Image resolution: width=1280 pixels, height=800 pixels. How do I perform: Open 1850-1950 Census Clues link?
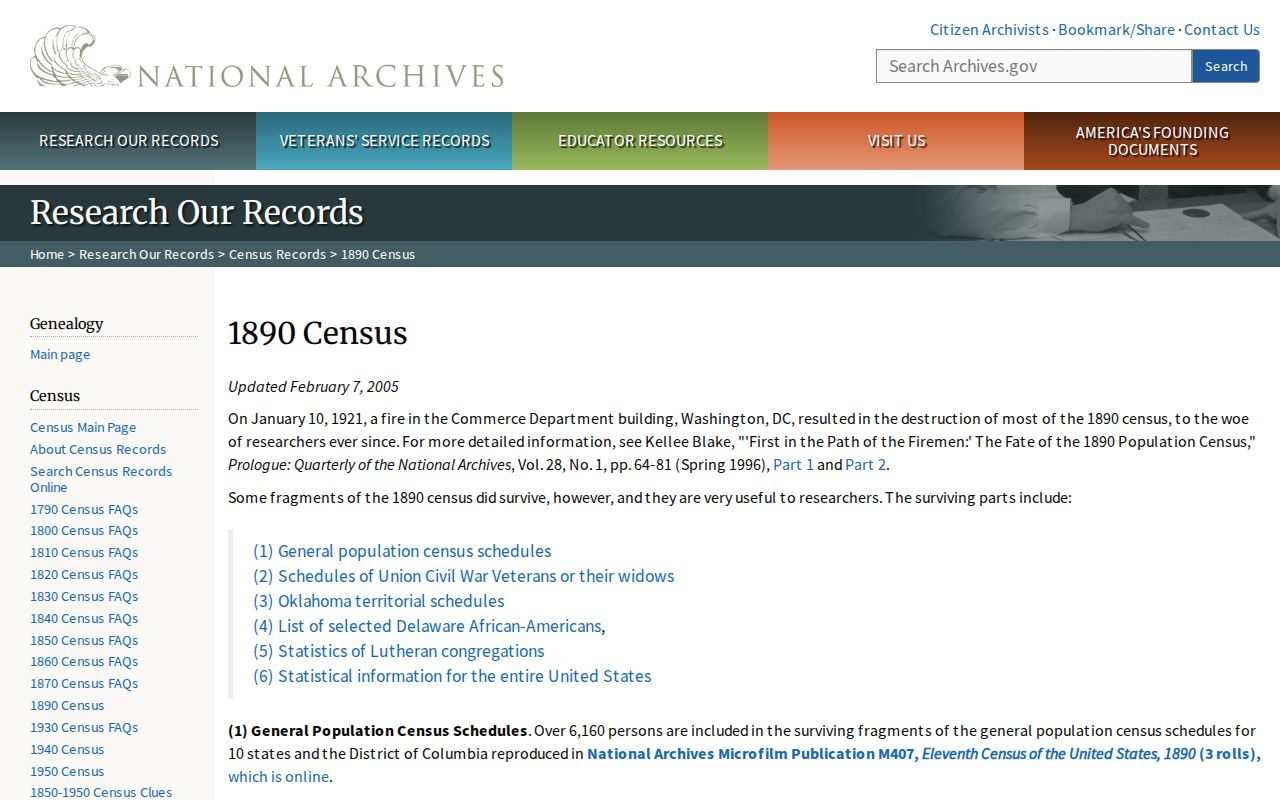tap(101, 792)
